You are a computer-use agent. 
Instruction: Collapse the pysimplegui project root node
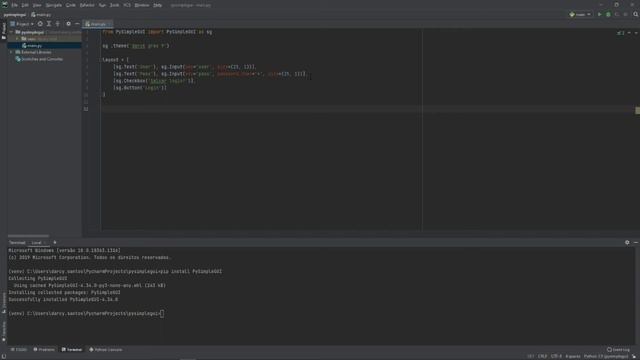pyautogui.click(x=11, y=32)
